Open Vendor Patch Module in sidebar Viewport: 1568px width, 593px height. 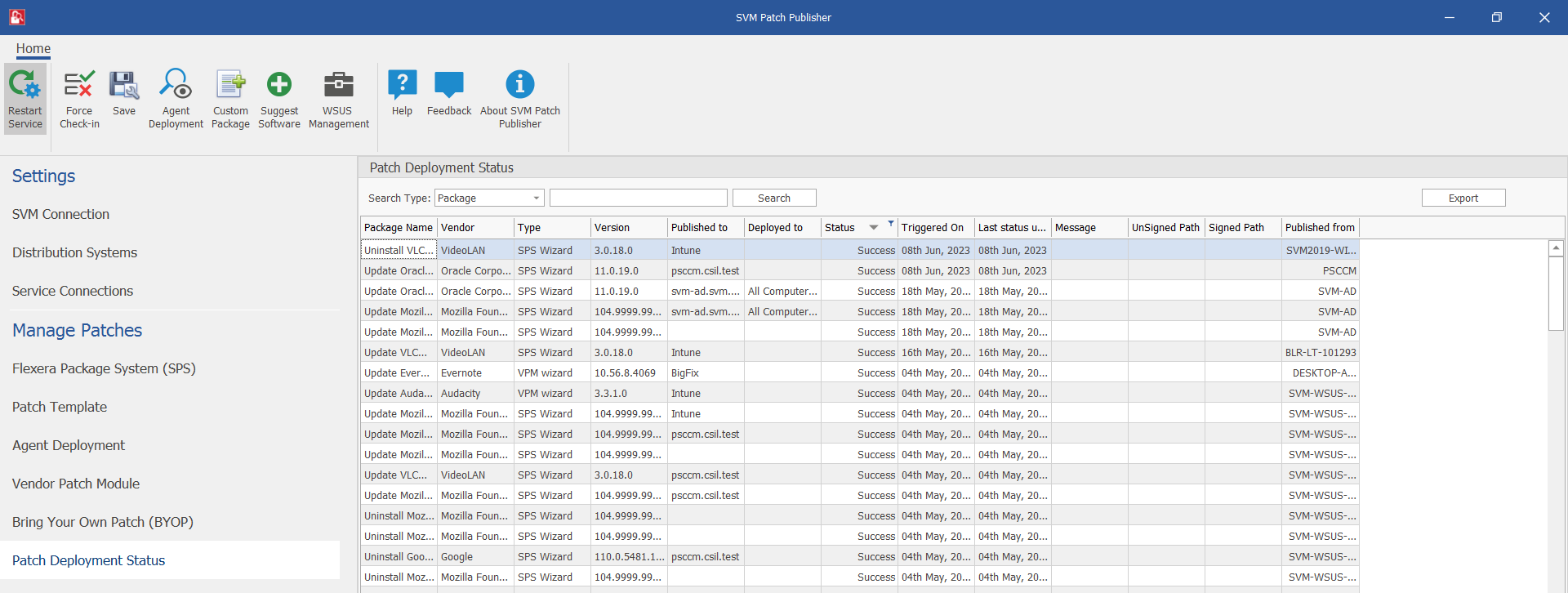(76, 484)
